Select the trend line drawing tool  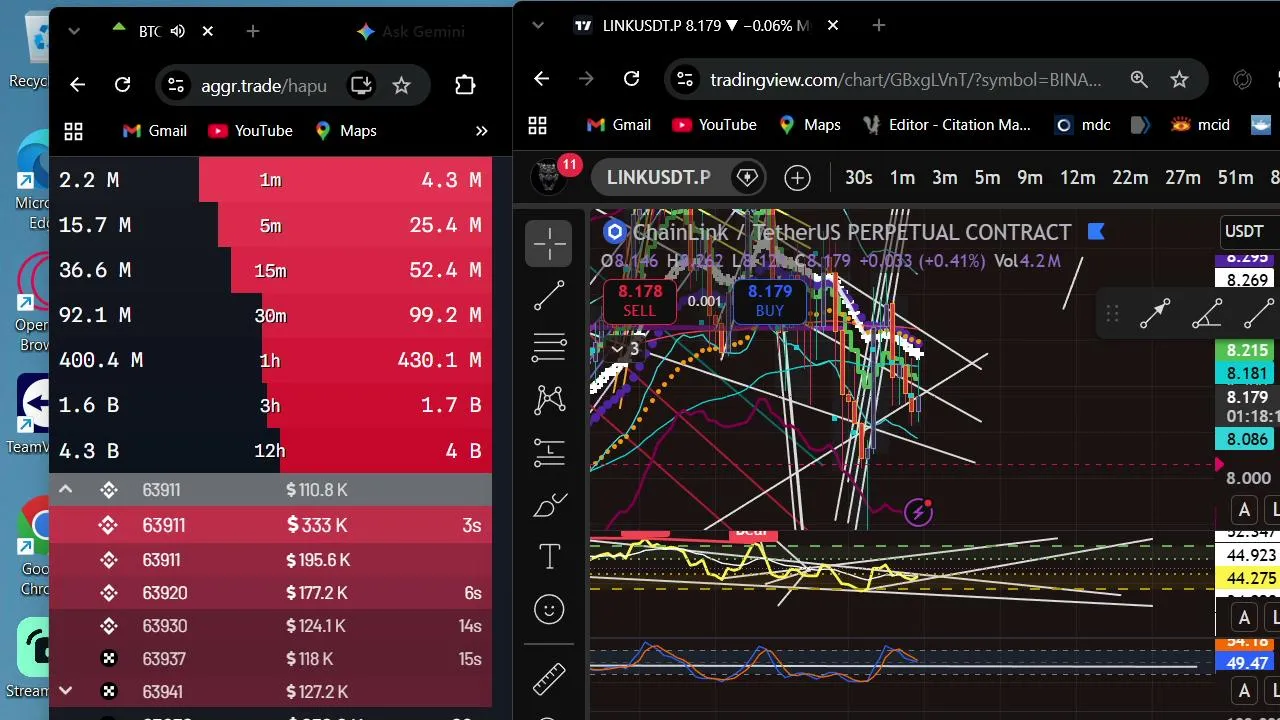coord(549,295)
